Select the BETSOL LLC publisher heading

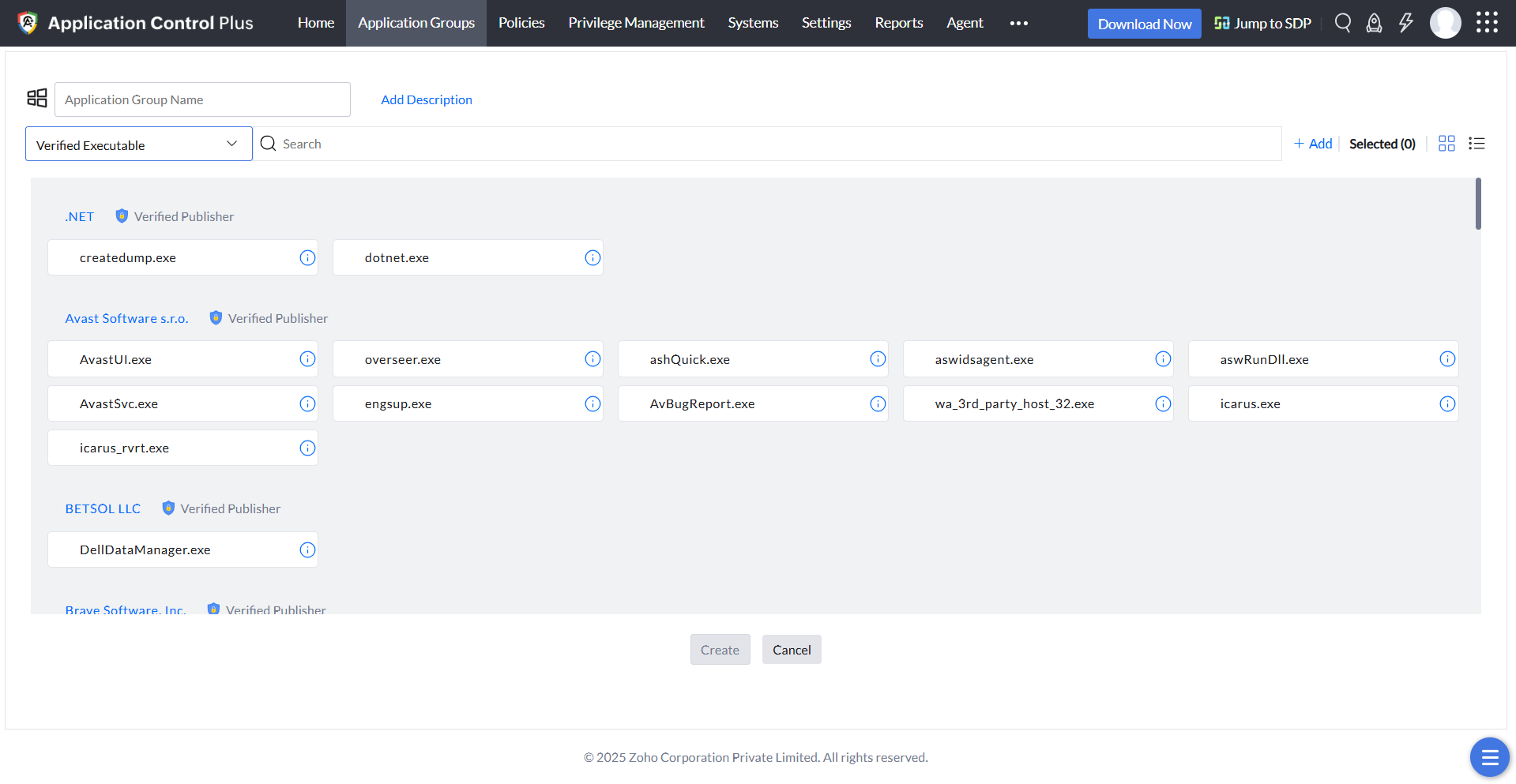click(103, 508)
